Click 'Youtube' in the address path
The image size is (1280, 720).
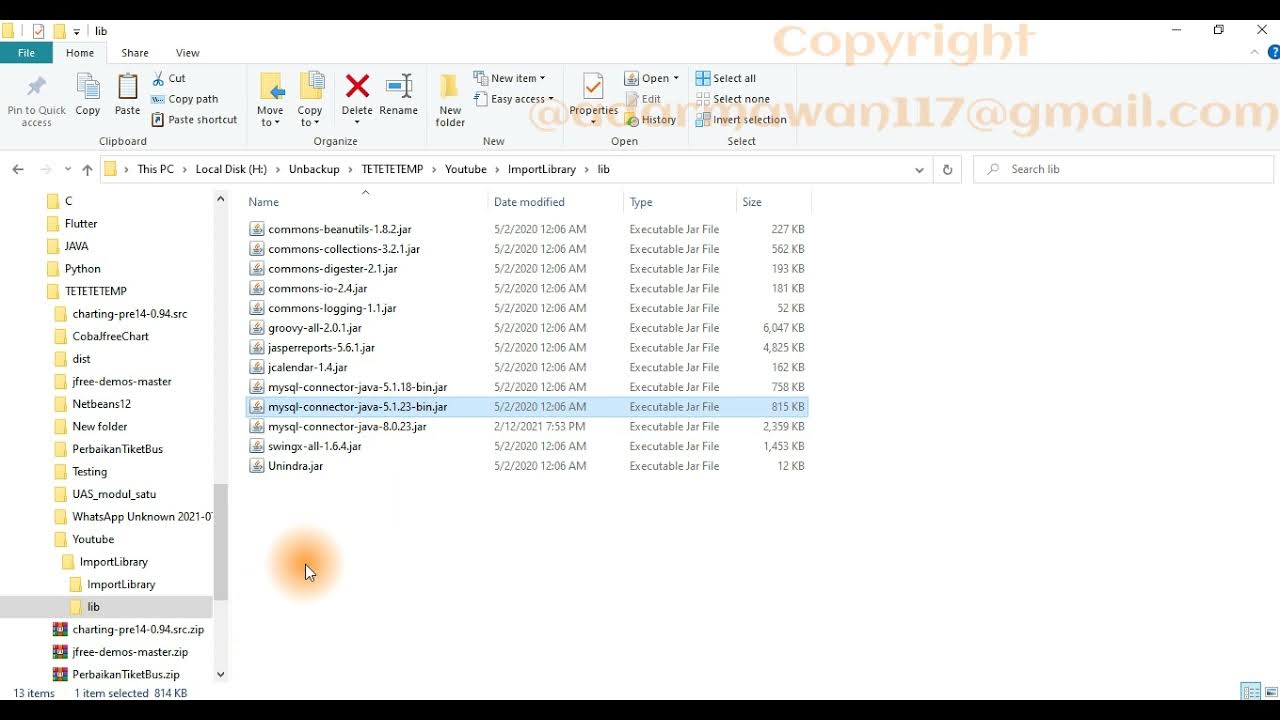point(465,169)
